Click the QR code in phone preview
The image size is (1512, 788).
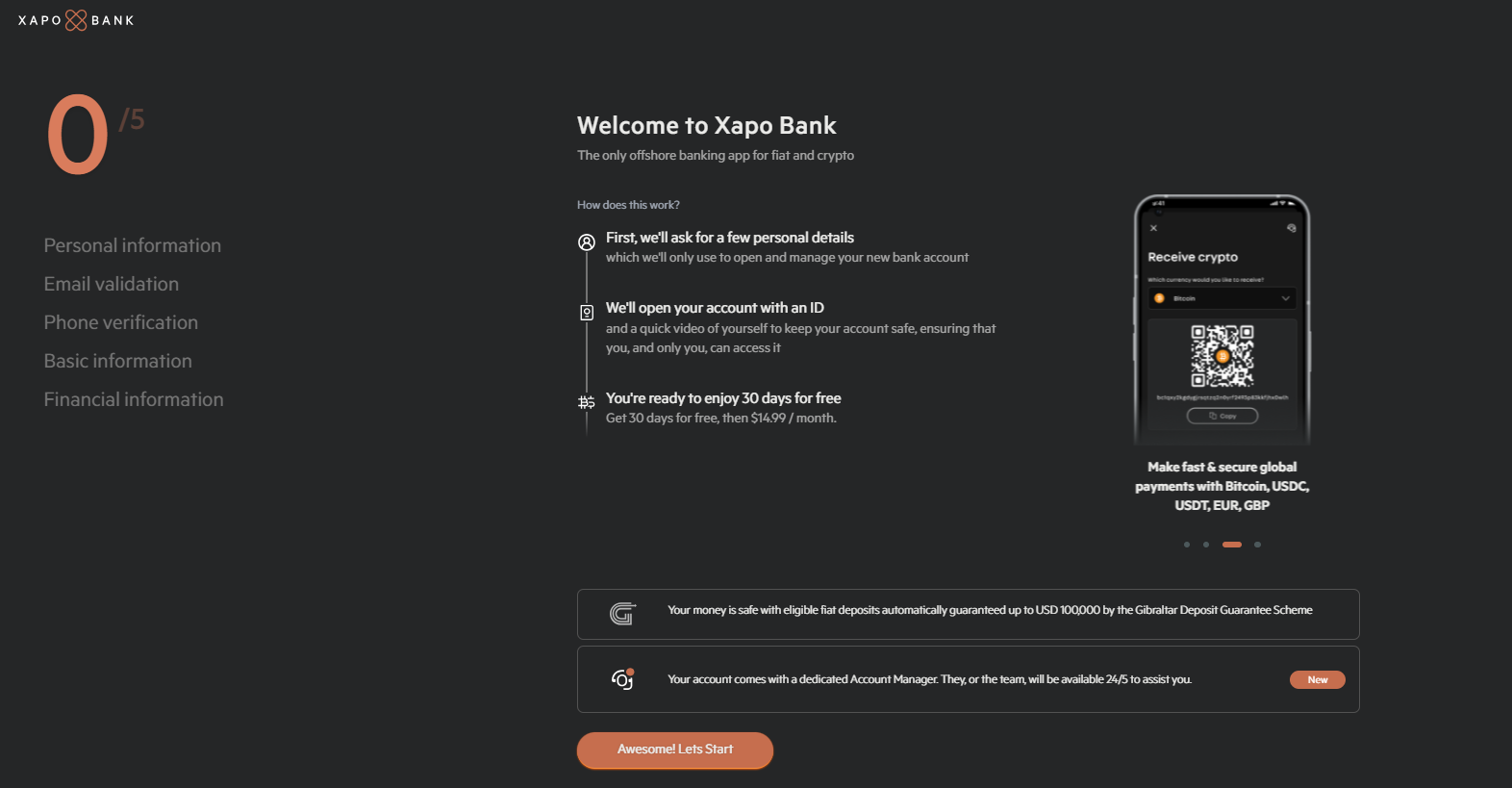coord(1222,356)
